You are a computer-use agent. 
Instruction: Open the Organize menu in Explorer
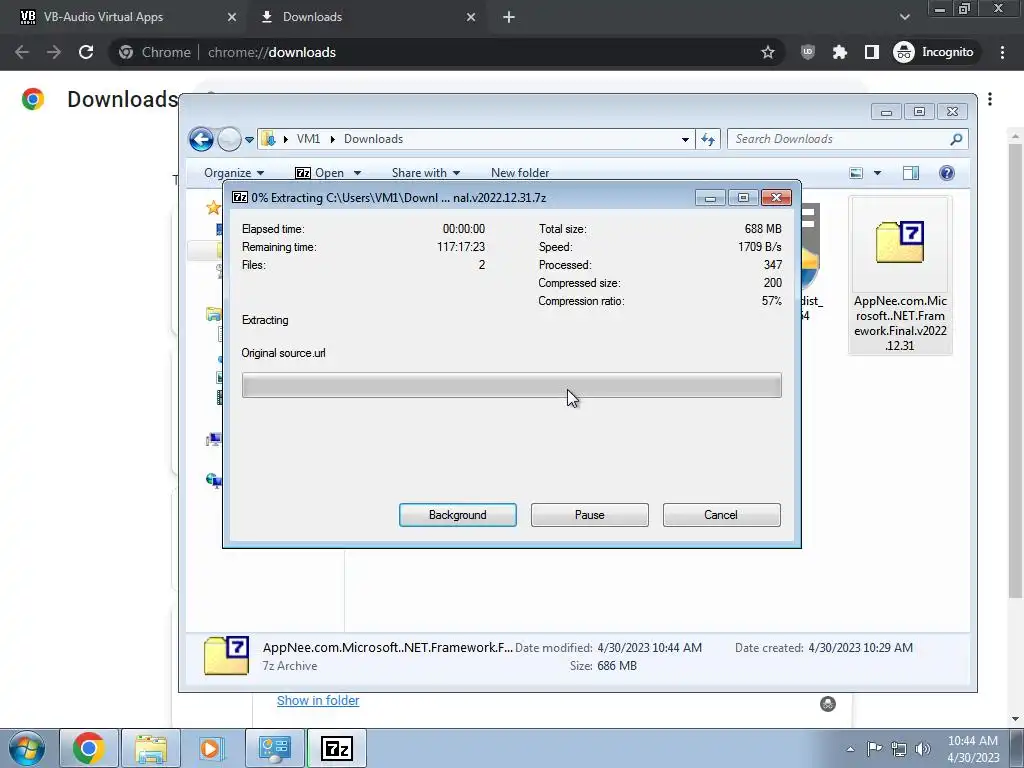pyautogui.click(x=234, y=173)
